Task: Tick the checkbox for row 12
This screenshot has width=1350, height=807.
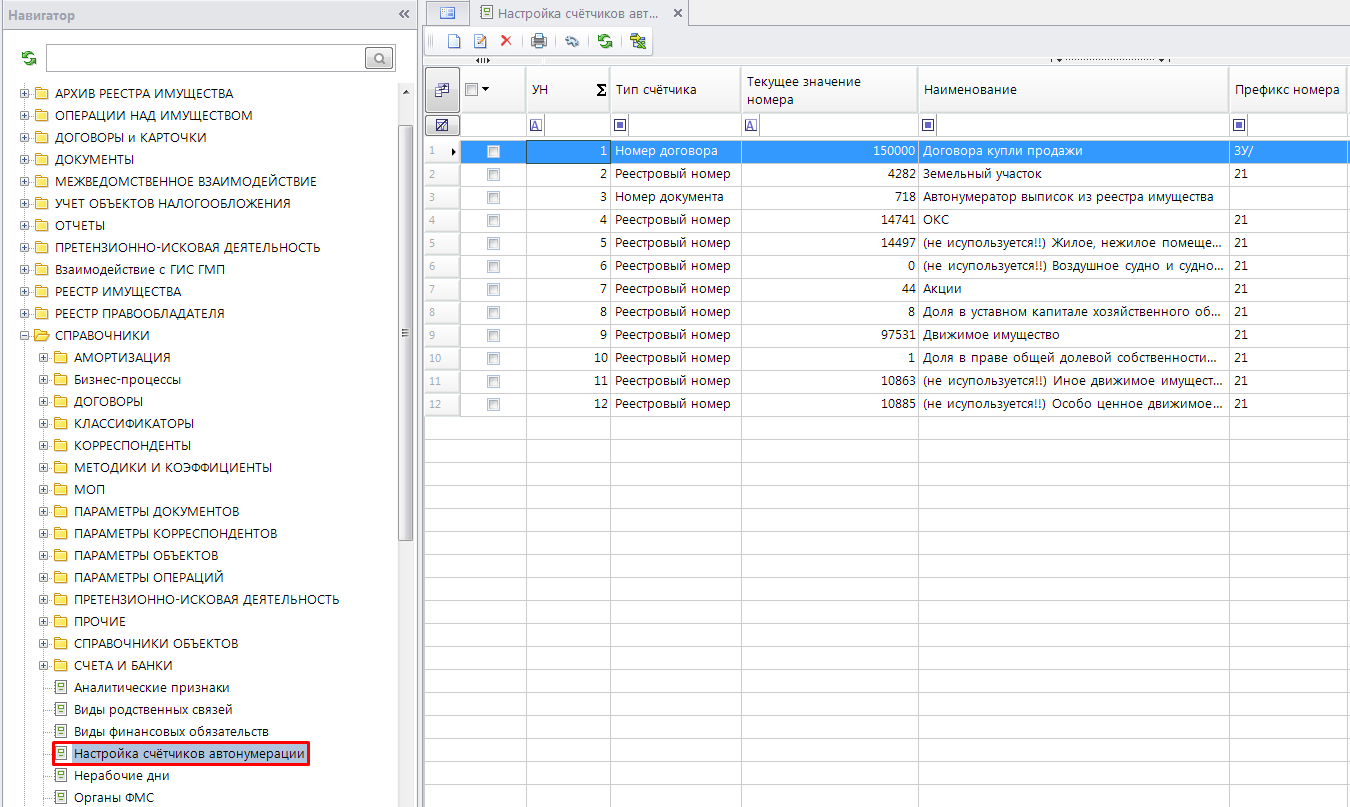Action: (493, 404)
